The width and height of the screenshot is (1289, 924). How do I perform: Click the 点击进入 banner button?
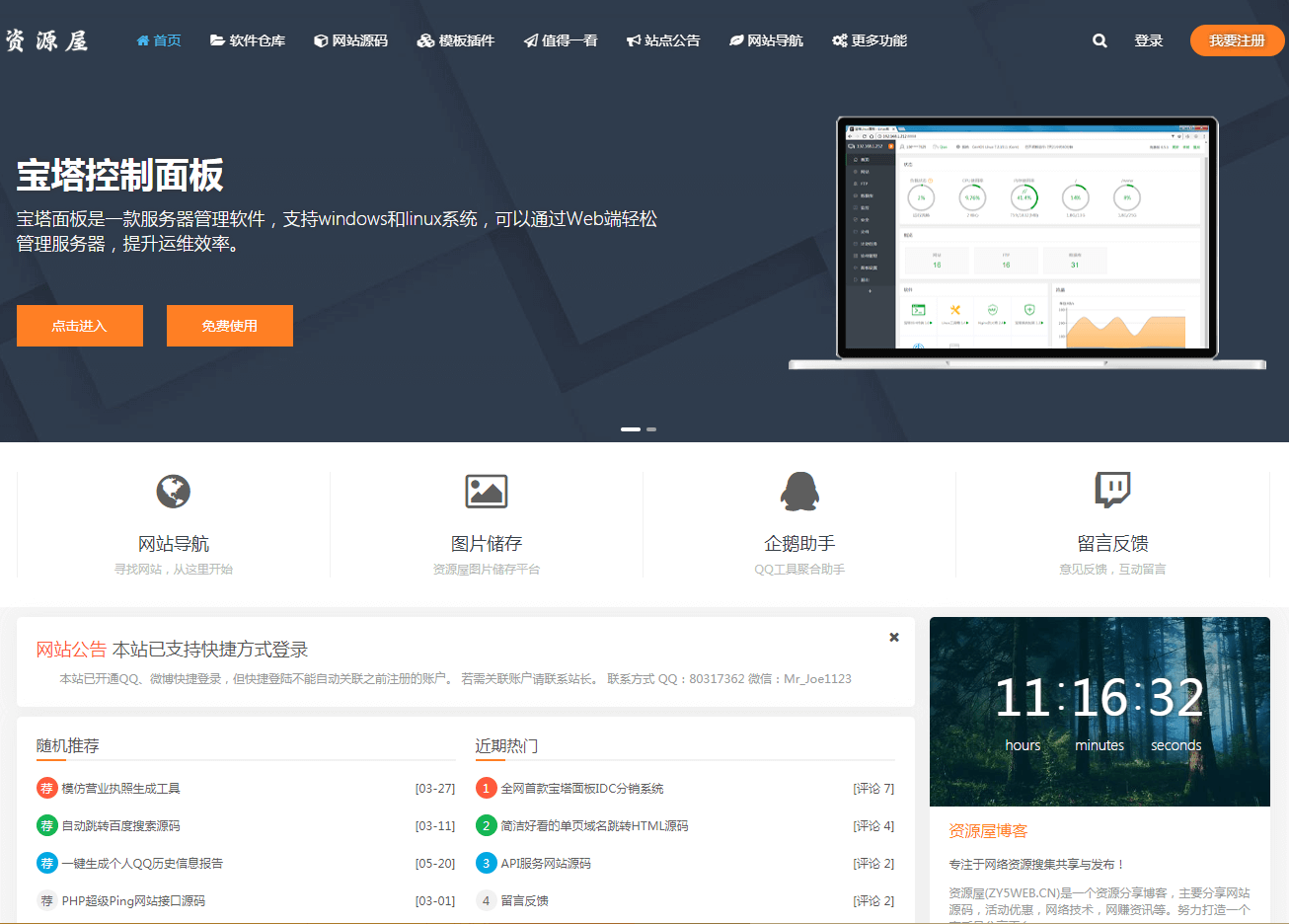point(80,326)
